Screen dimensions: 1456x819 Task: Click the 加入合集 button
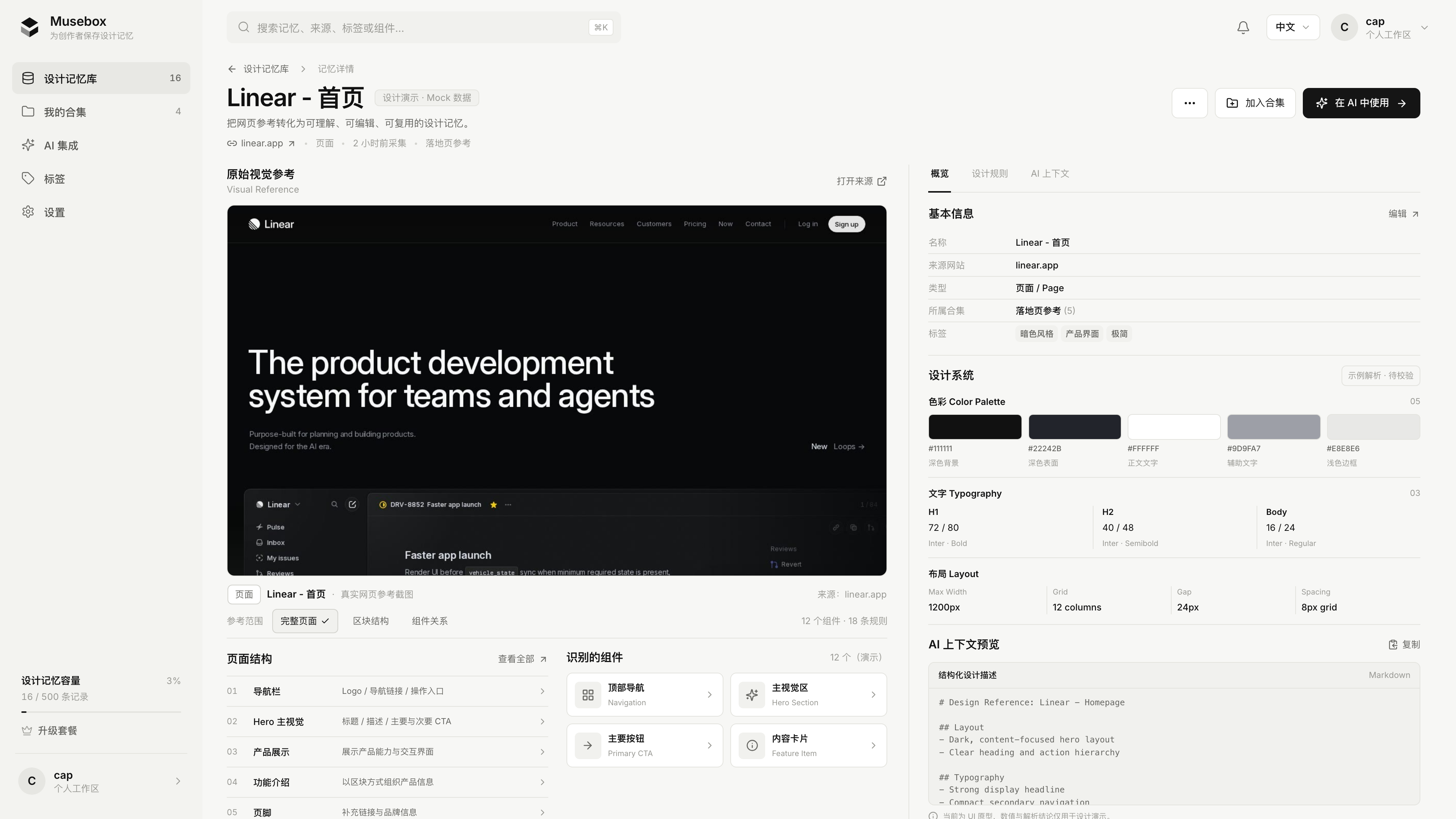pos(1255,103)
